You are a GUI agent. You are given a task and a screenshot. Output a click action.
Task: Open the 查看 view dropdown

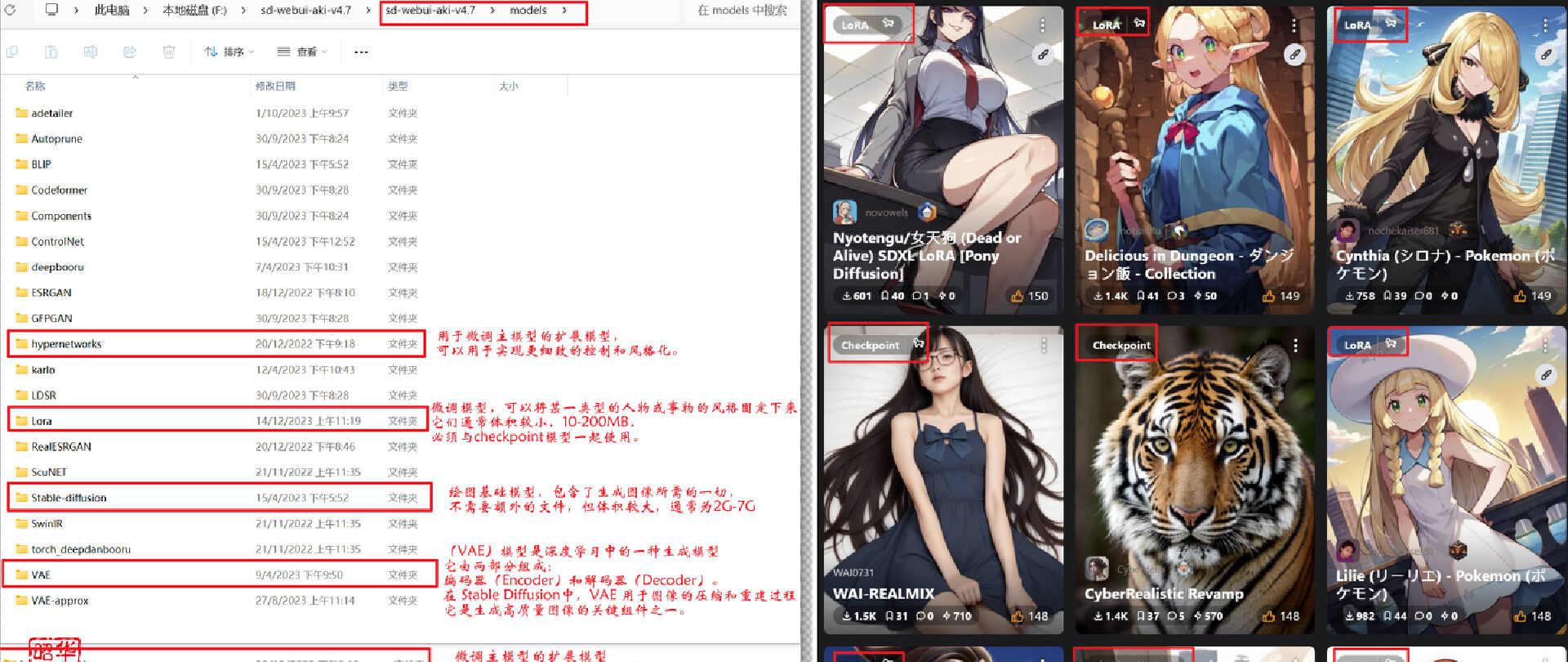[302, 51]
